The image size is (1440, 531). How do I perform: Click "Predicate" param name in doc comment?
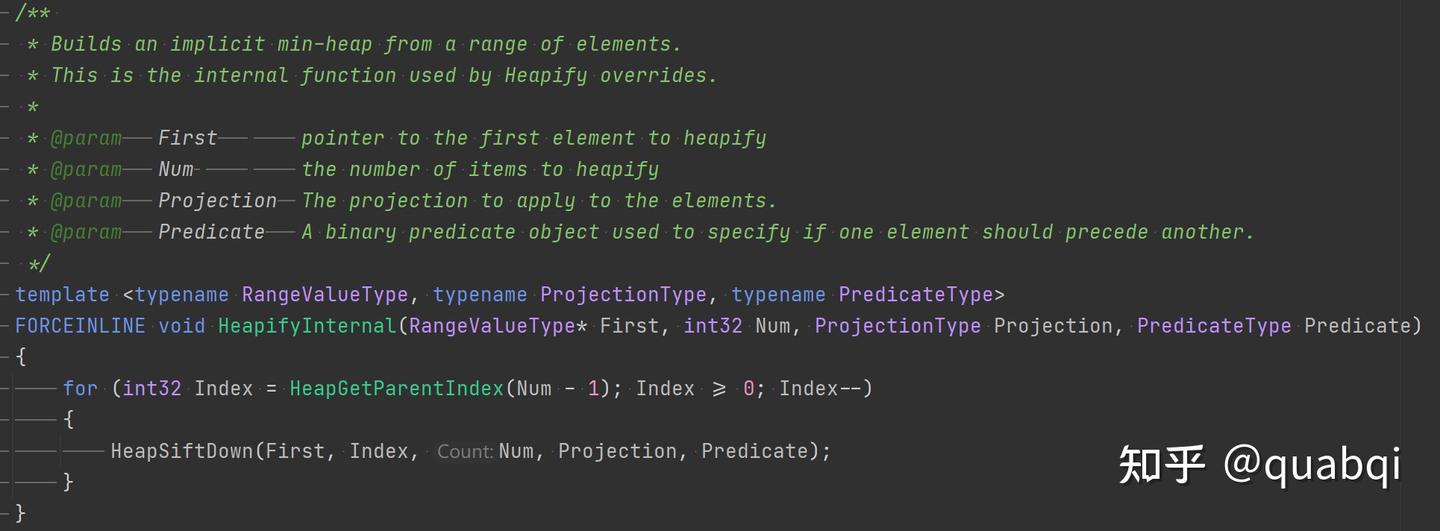tap(211, 232)
